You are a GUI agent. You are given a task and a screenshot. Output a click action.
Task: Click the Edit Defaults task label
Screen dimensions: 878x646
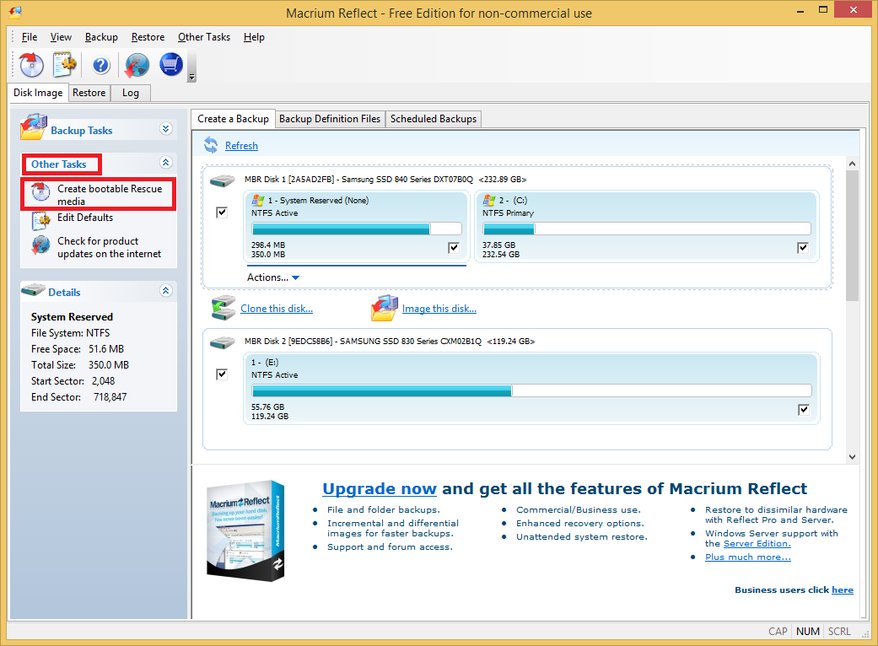(85, 217)
